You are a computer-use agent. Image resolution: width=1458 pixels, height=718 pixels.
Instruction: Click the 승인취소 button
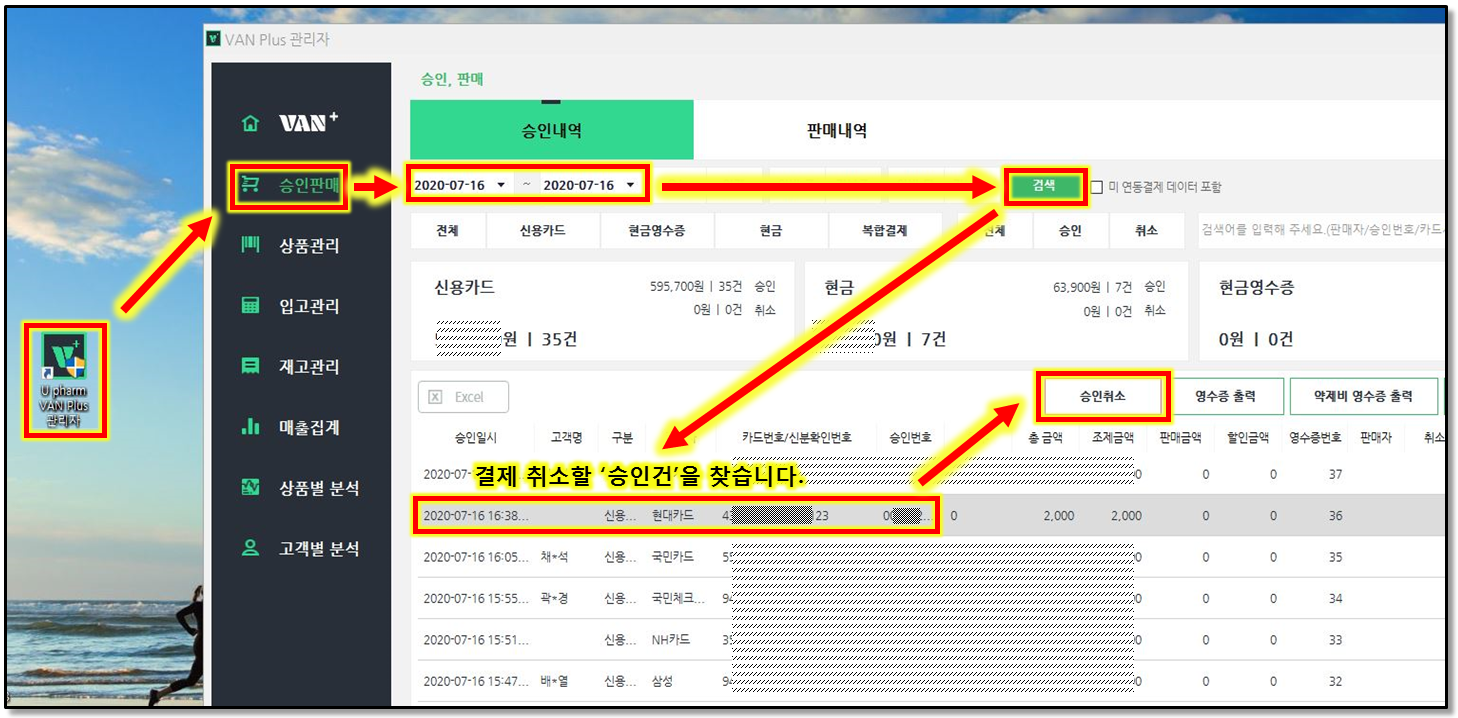pos(1102,396)
